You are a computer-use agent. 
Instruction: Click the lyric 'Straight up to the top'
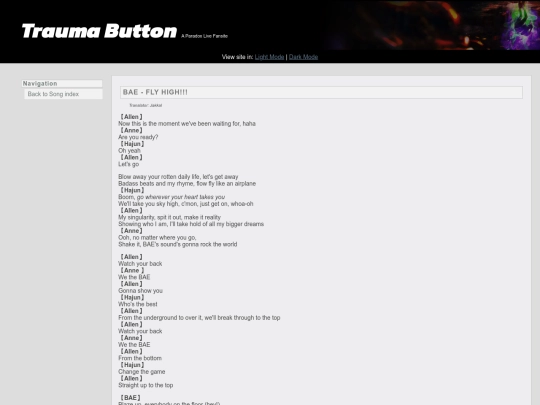(146, 385)
